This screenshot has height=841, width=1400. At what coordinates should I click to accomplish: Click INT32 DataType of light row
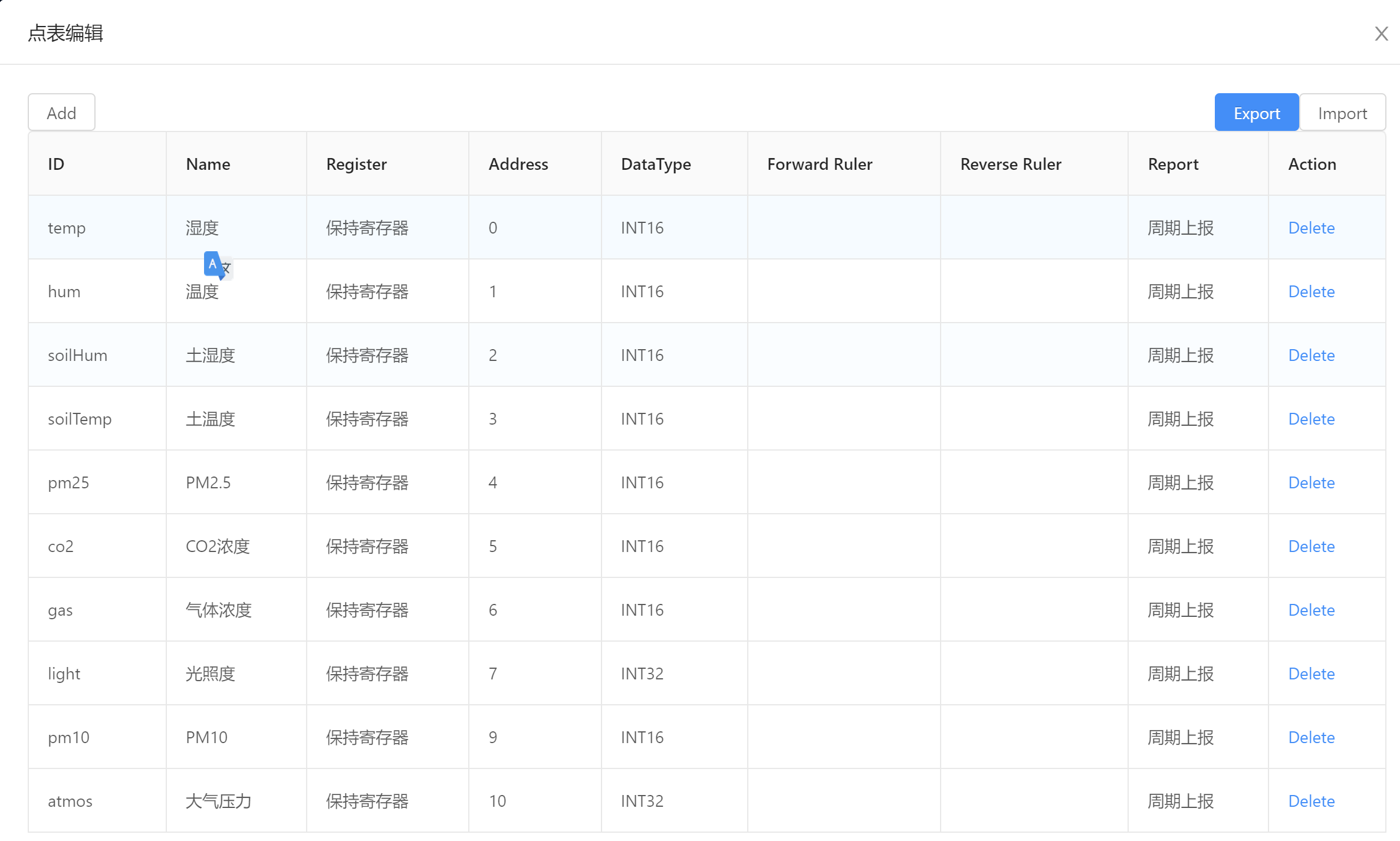642,674
